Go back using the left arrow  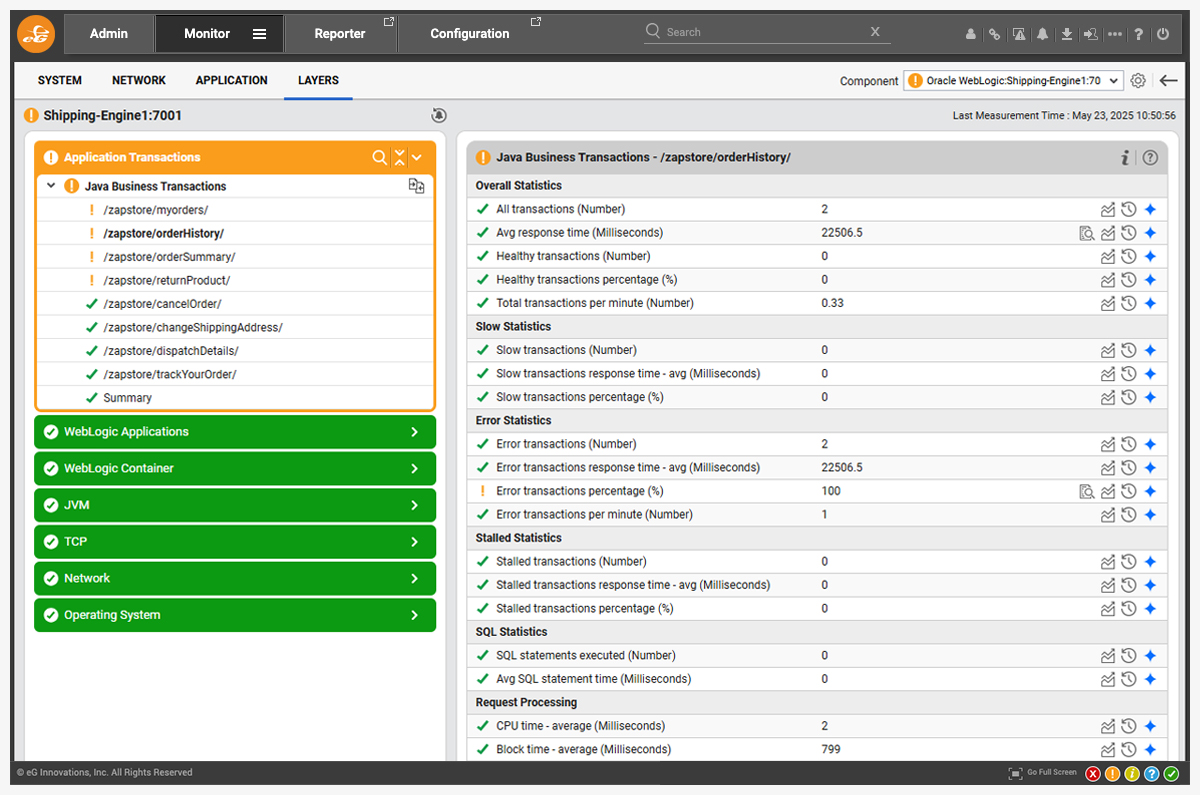click(1168, 81)
